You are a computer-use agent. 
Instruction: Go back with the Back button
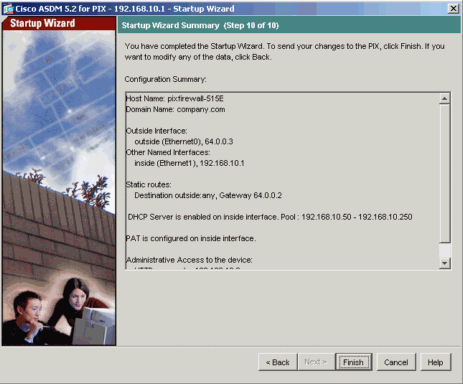point(277,362)
